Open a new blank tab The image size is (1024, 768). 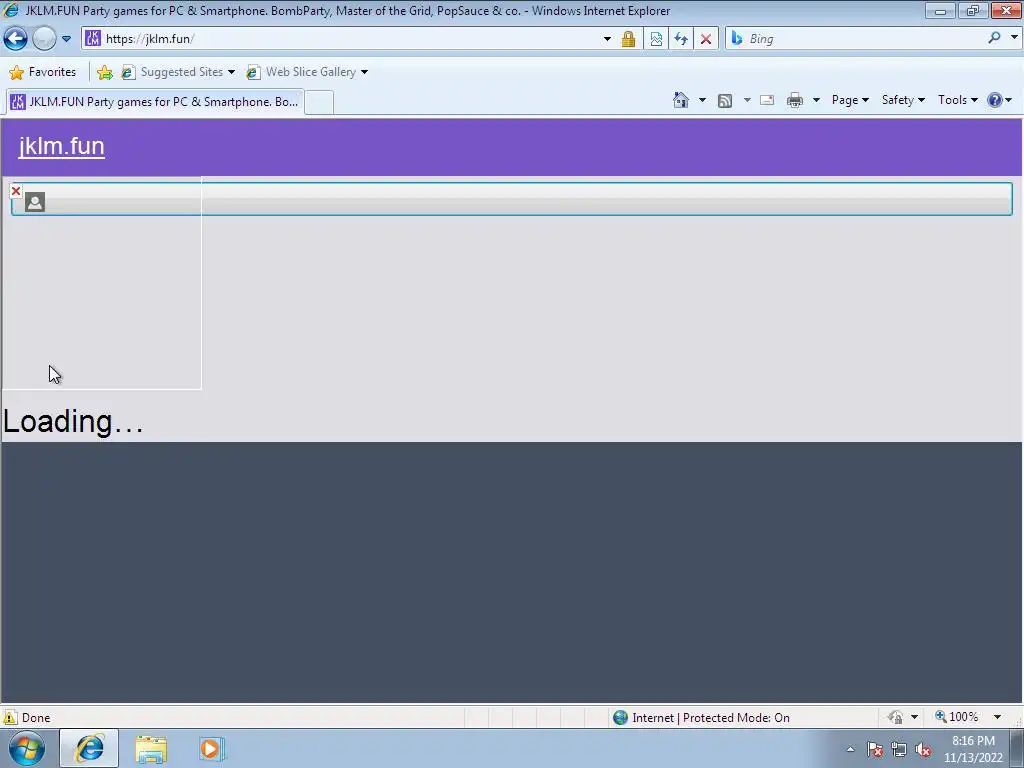point(319,103)
